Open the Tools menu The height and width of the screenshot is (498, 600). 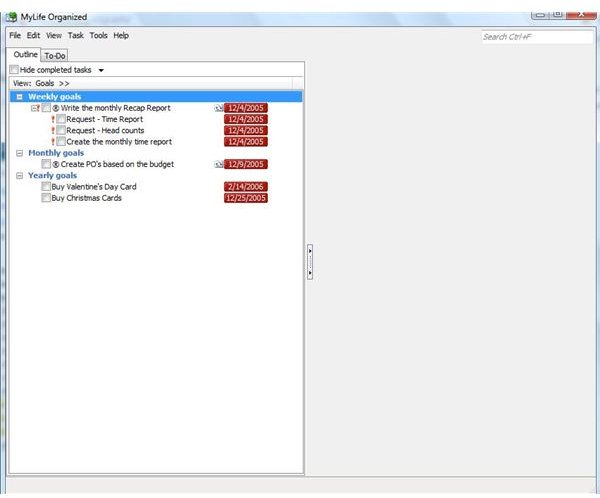[x=98, y=36]
